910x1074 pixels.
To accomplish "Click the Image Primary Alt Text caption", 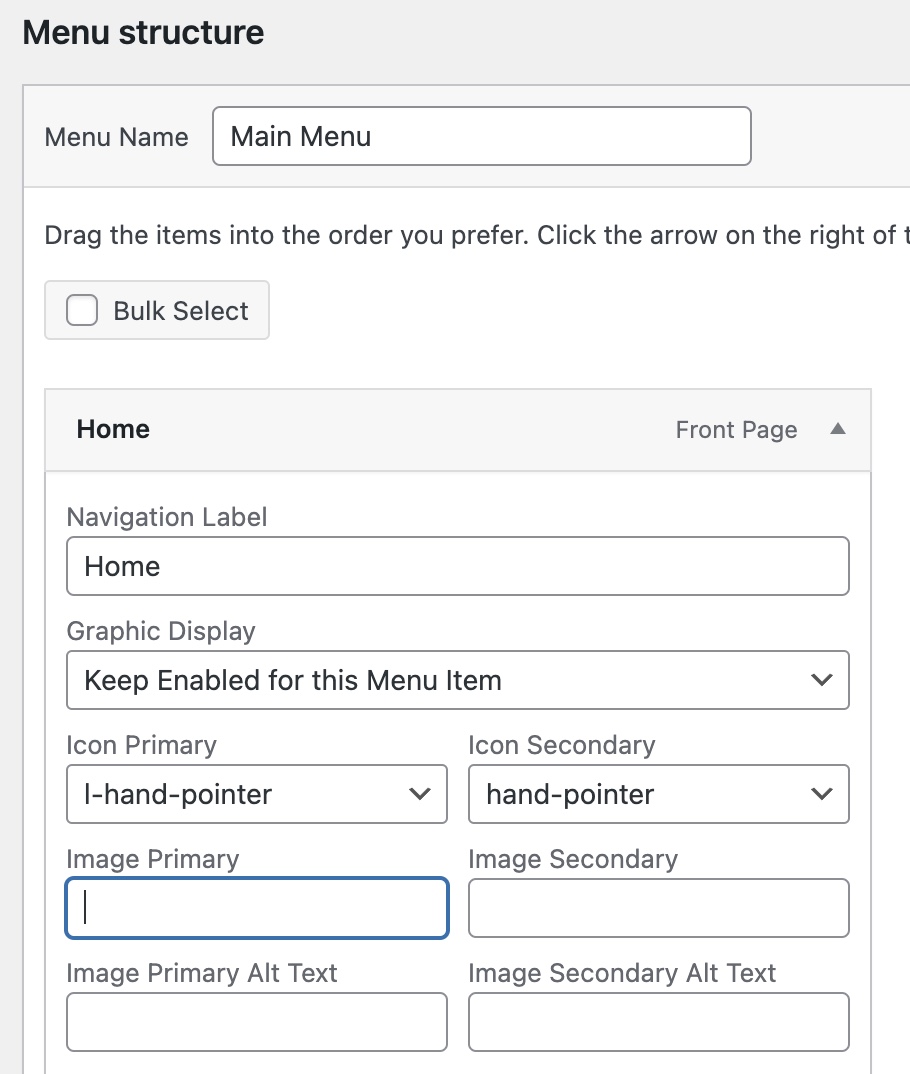I will pos(202,973).
